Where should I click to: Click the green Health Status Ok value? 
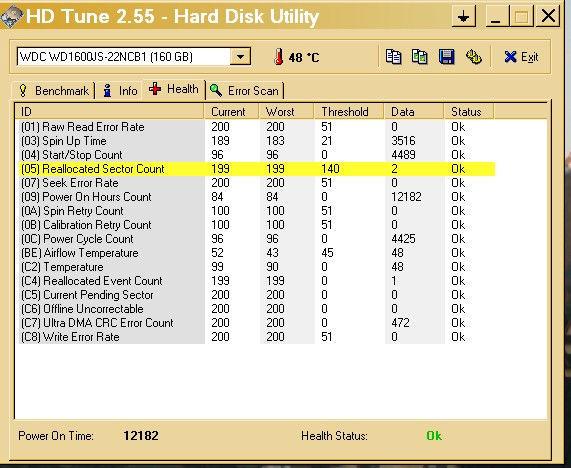click(434, 436)
